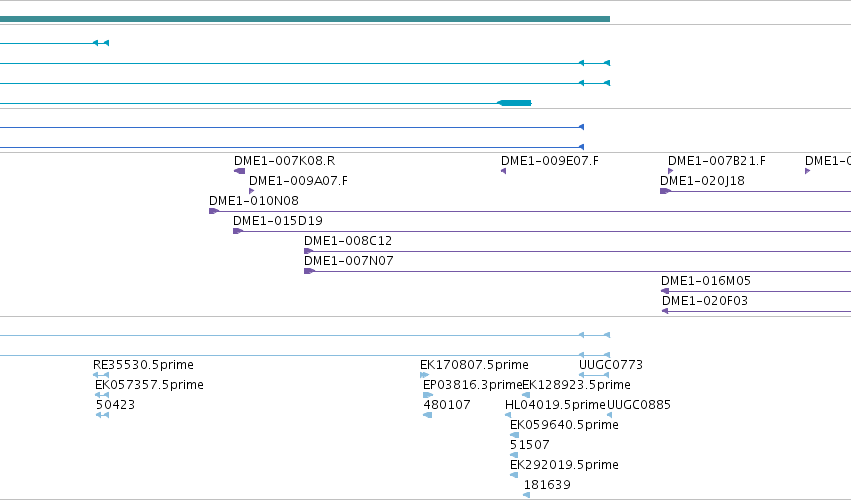Select the EK059640.5prime EST label
This screenshot has height=500, width=851.
tap(564, 425)
